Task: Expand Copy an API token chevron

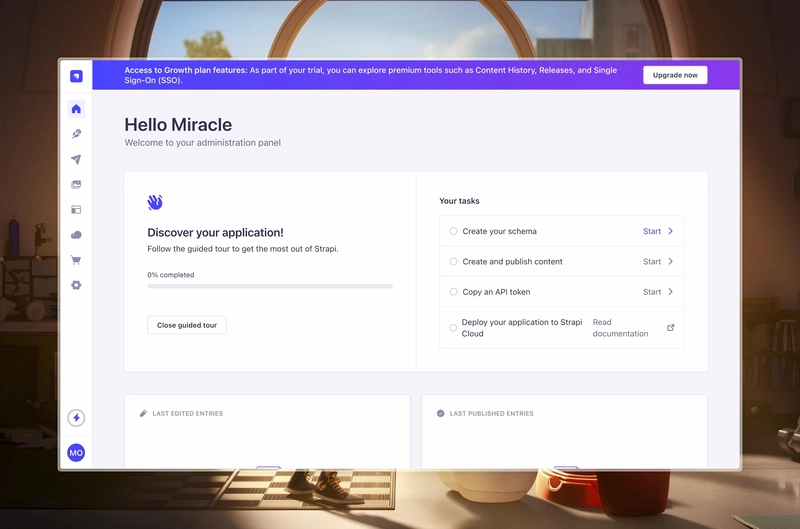Action: pos(670,292)
